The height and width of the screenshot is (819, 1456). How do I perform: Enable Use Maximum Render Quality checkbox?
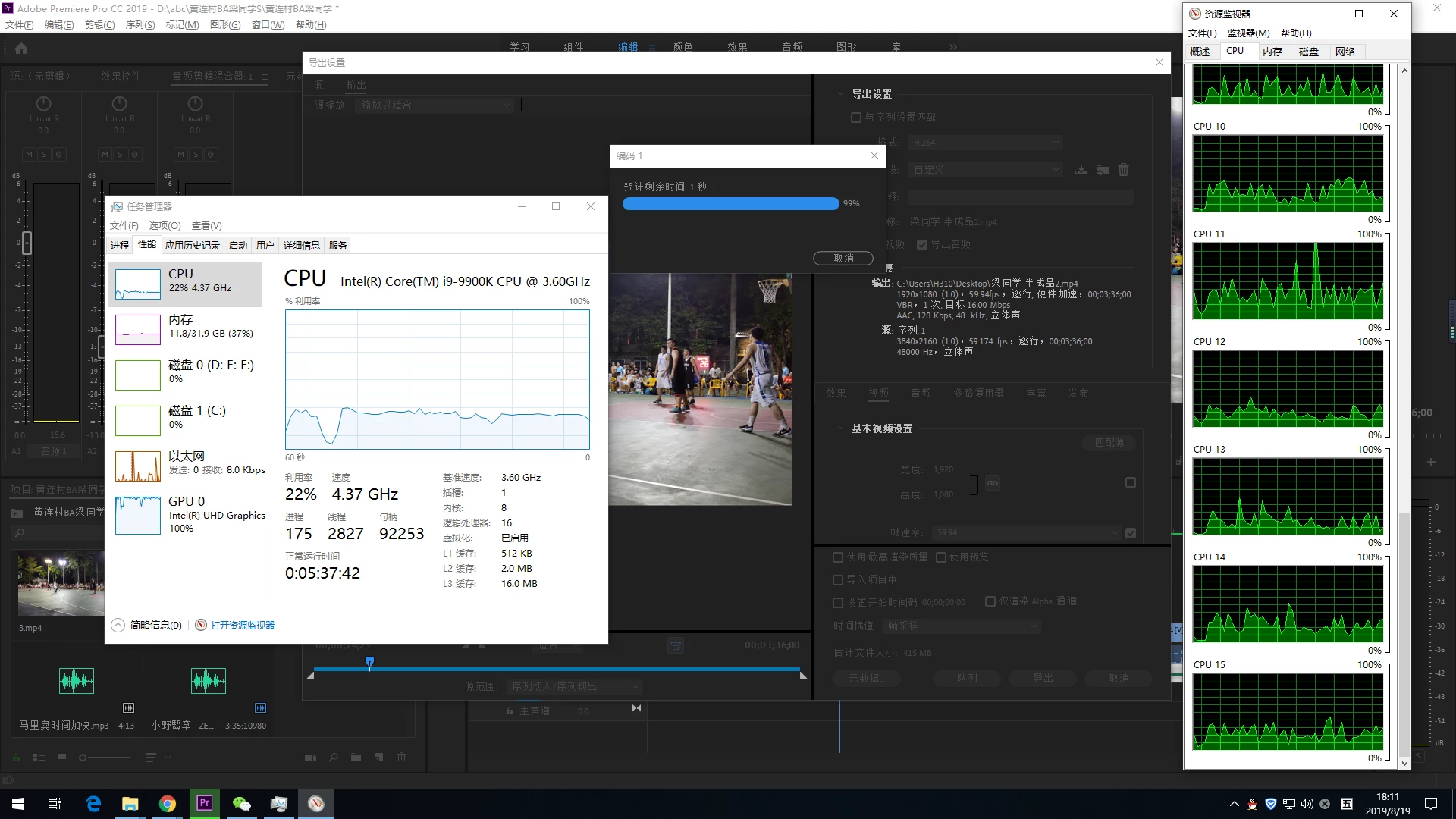pyautogui.click(x=838, y=557)
